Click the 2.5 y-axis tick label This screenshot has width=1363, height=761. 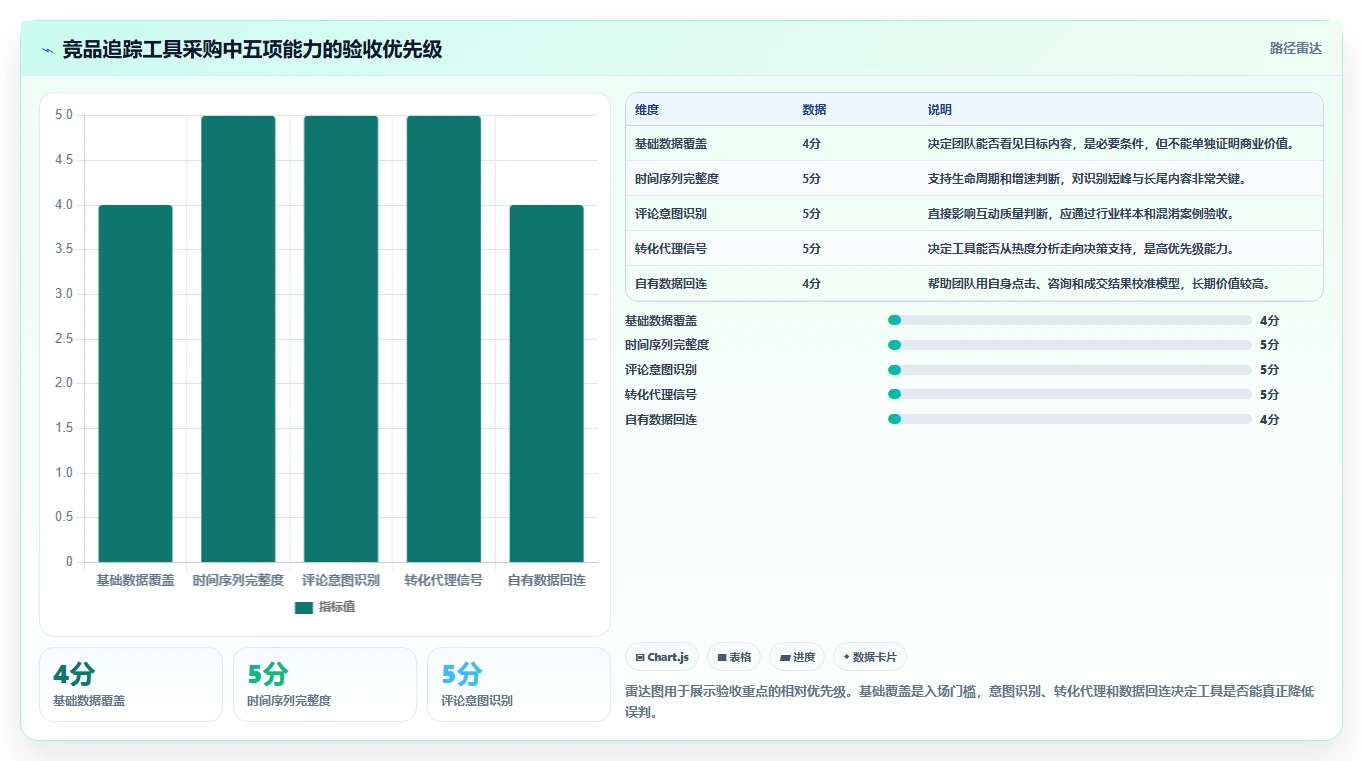64,339
